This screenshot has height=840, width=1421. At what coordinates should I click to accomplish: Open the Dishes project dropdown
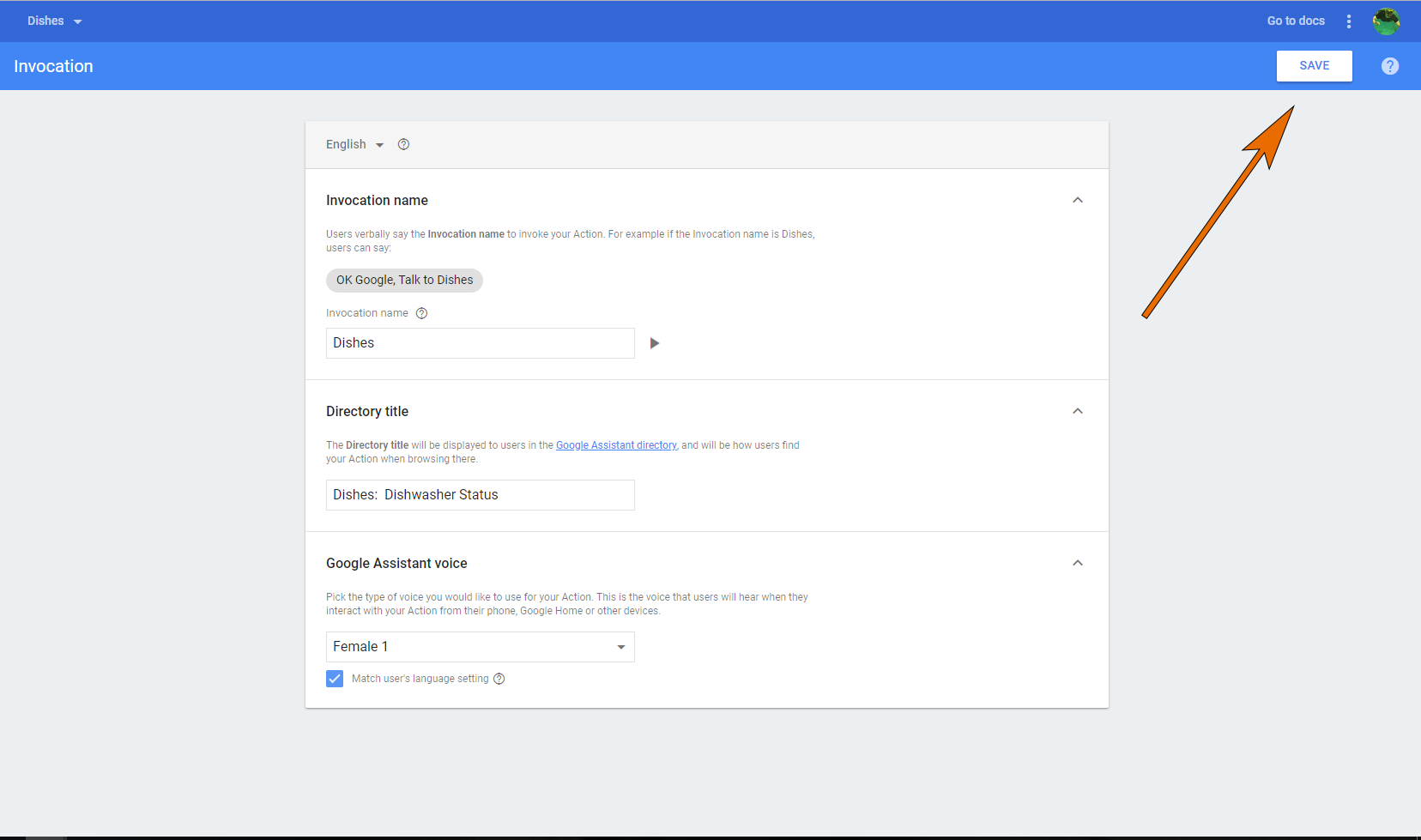point(54,21)
